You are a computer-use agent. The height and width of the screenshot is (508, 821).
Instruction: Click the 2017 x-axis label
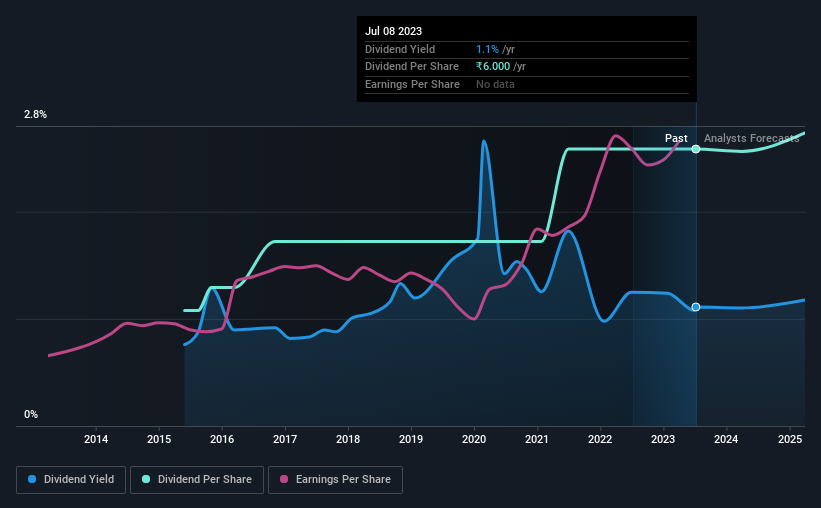point(285,439)
